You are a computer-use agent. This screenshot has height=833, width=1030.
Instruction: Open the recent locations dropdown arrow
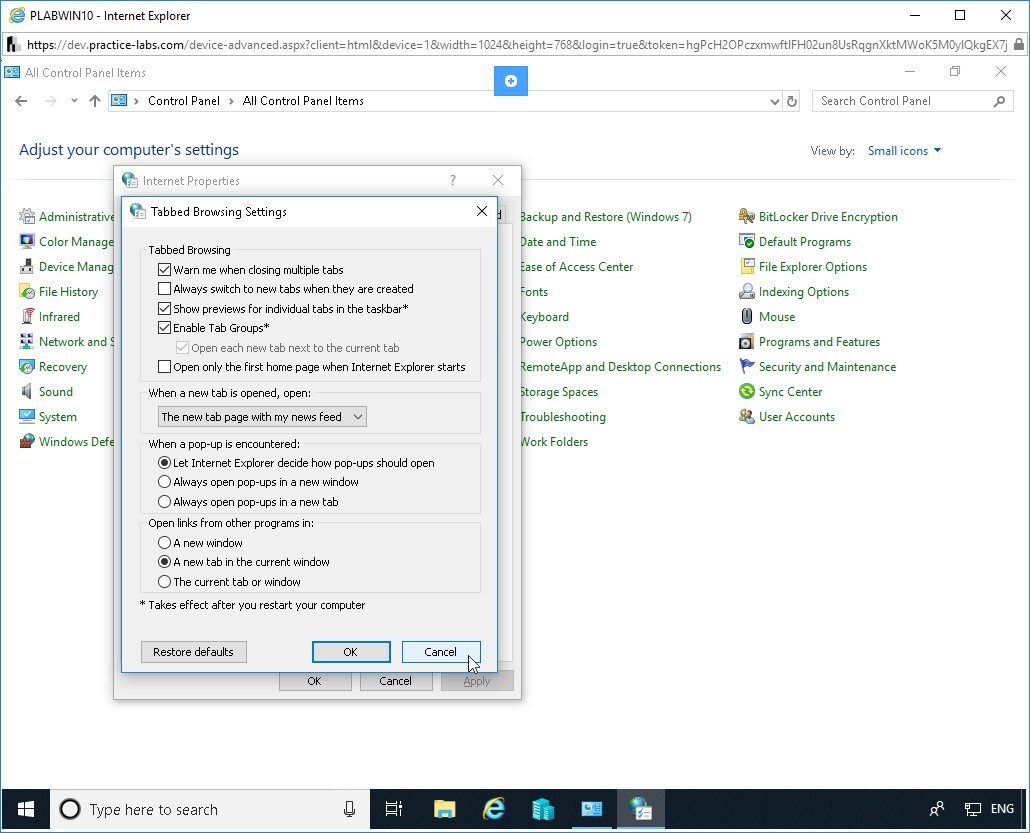(74, 101)
